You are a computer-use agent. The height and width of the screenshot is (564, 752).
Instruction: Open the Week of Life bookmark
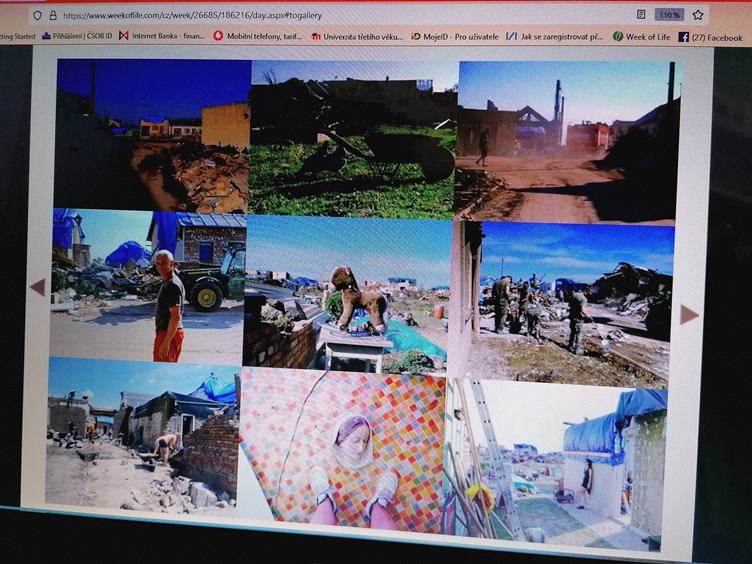[x=642, y=37]
